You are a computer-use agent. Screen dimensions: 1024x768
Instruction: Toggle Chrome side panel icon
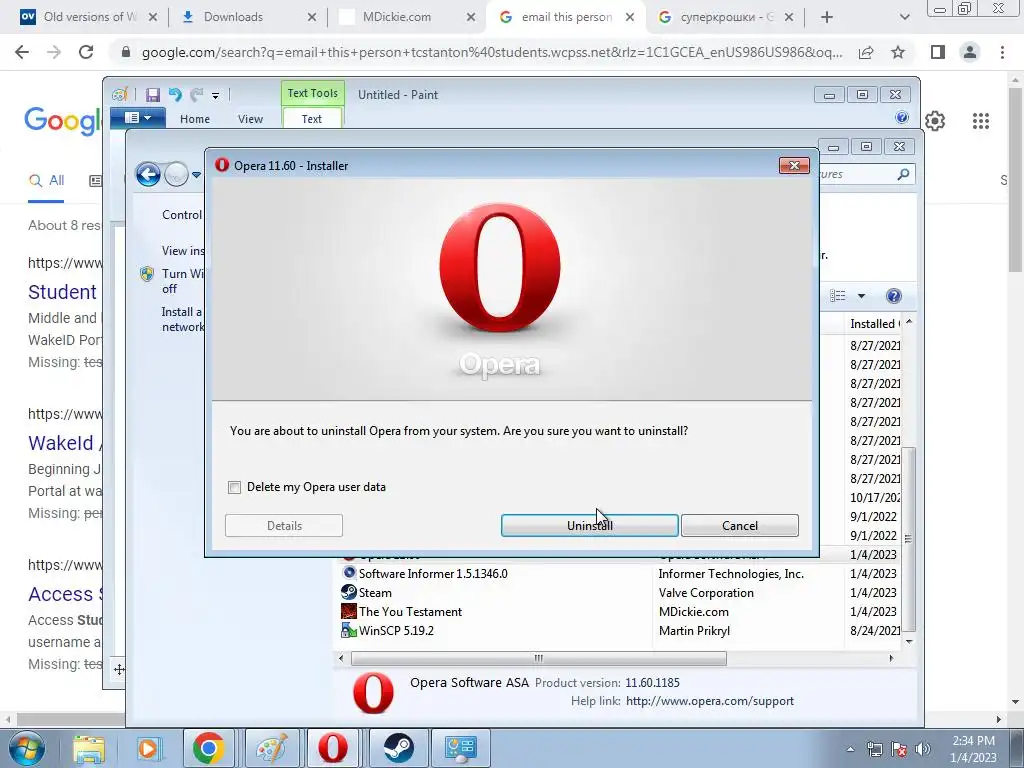tap(938, 52)
